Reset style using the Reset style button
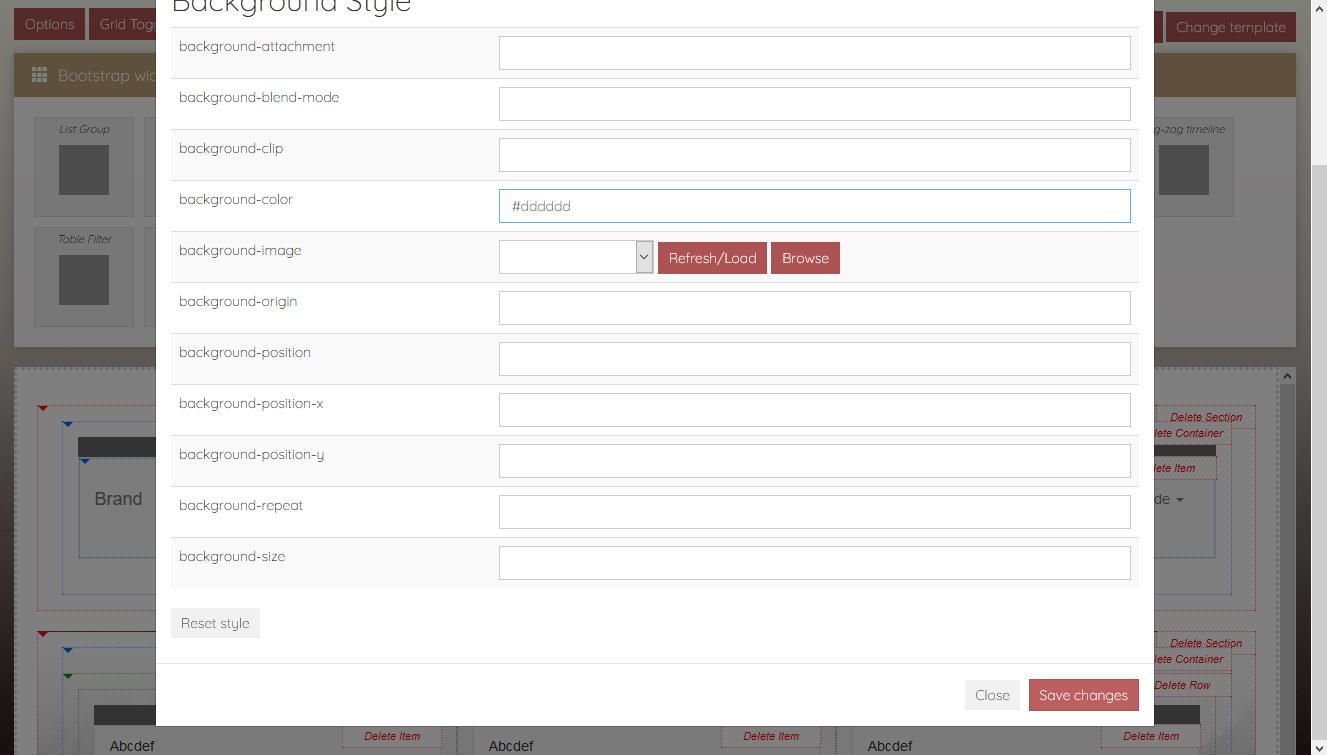The image size is (1327, 755). (215, 623)
